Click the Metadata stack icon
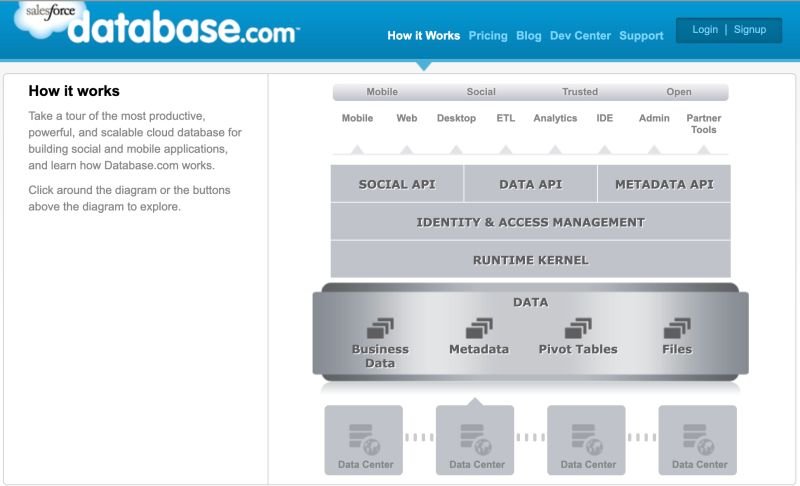 (479, 328)
